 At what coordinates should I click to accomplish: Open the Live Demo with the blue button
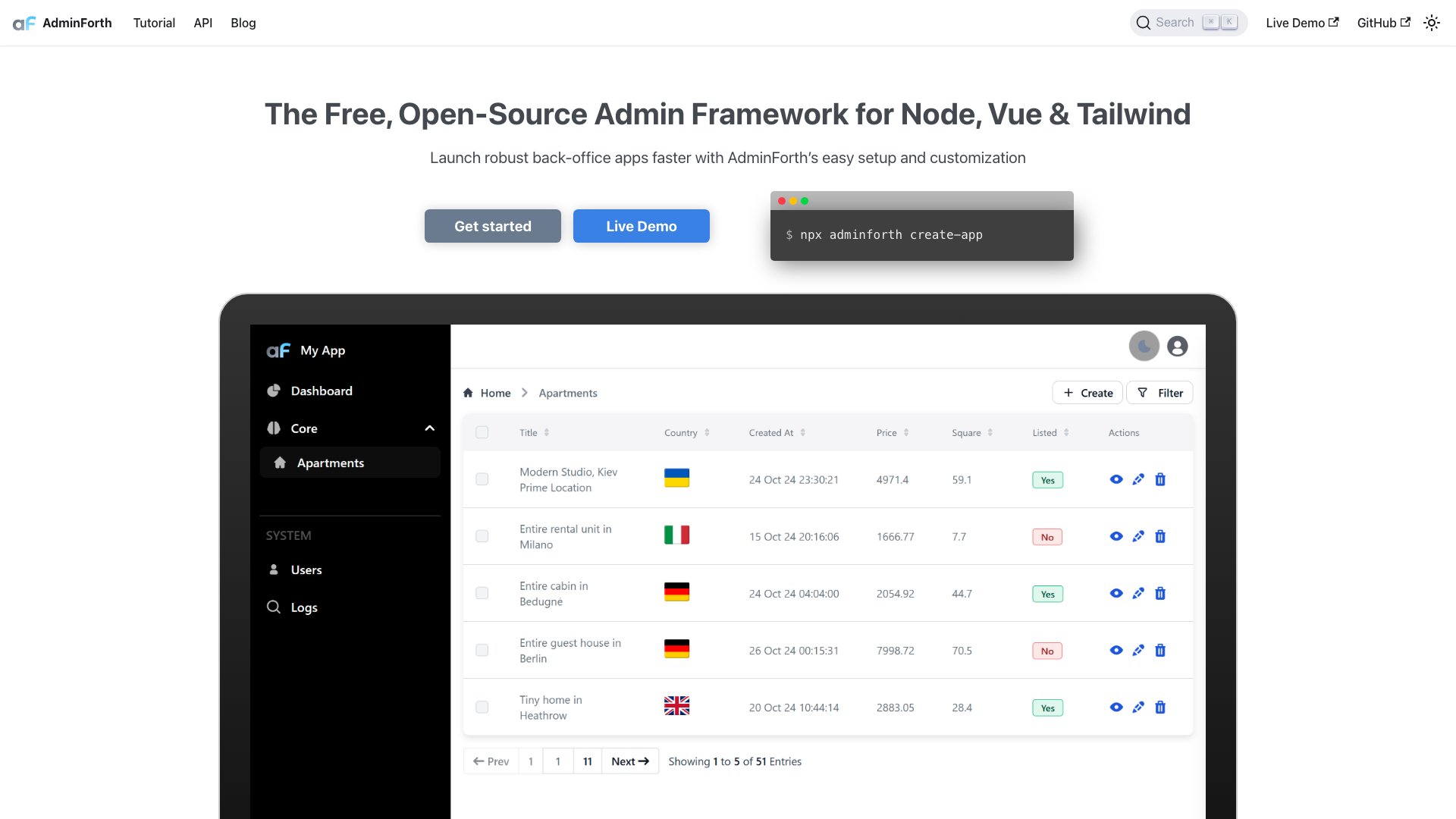pos(641,226)
